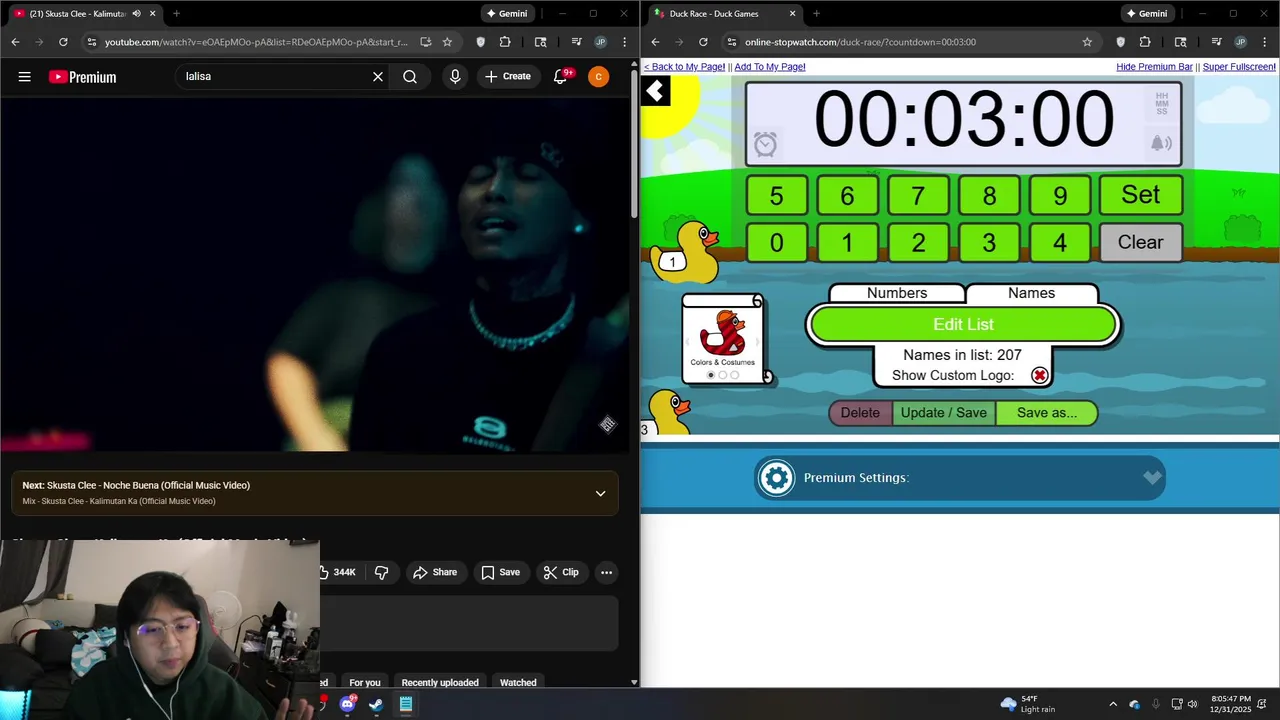Share the YouTube video
This screenshot has width=1280, height=720.
click(x=435, y=572)
